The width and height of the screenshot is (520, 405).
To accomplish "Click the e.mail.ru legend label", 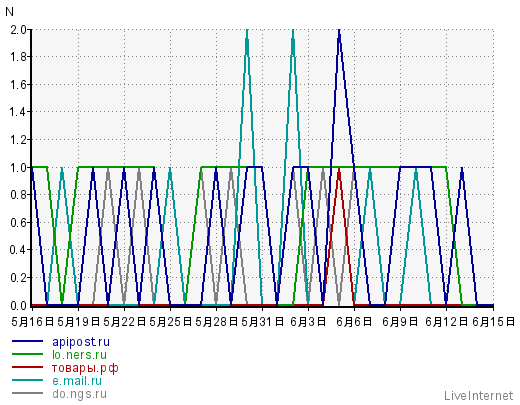I will point(77,381).
